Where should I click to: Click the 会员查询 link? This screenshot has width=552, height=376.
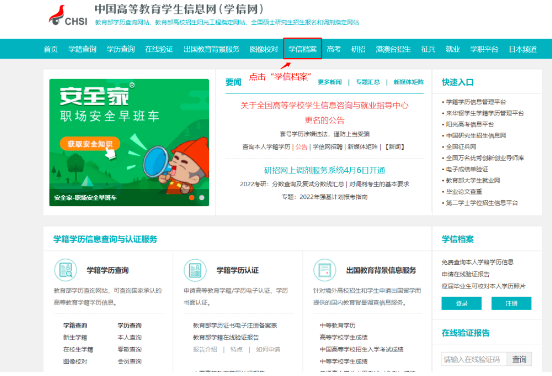coord(130,361)
